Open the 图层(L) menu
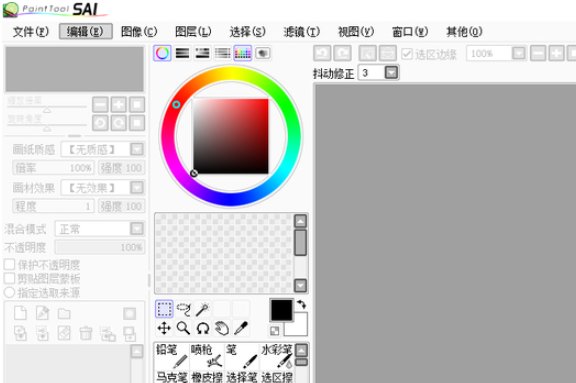This screenshot has height=383, width=576. [x=193, y=32]
